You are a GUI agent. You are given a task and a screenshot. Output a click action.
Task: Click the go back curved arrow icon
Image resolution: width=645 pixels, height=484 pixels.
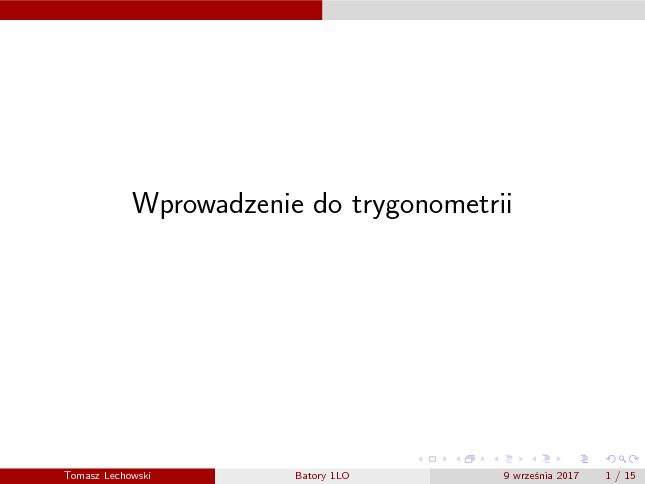pos(611,459)
